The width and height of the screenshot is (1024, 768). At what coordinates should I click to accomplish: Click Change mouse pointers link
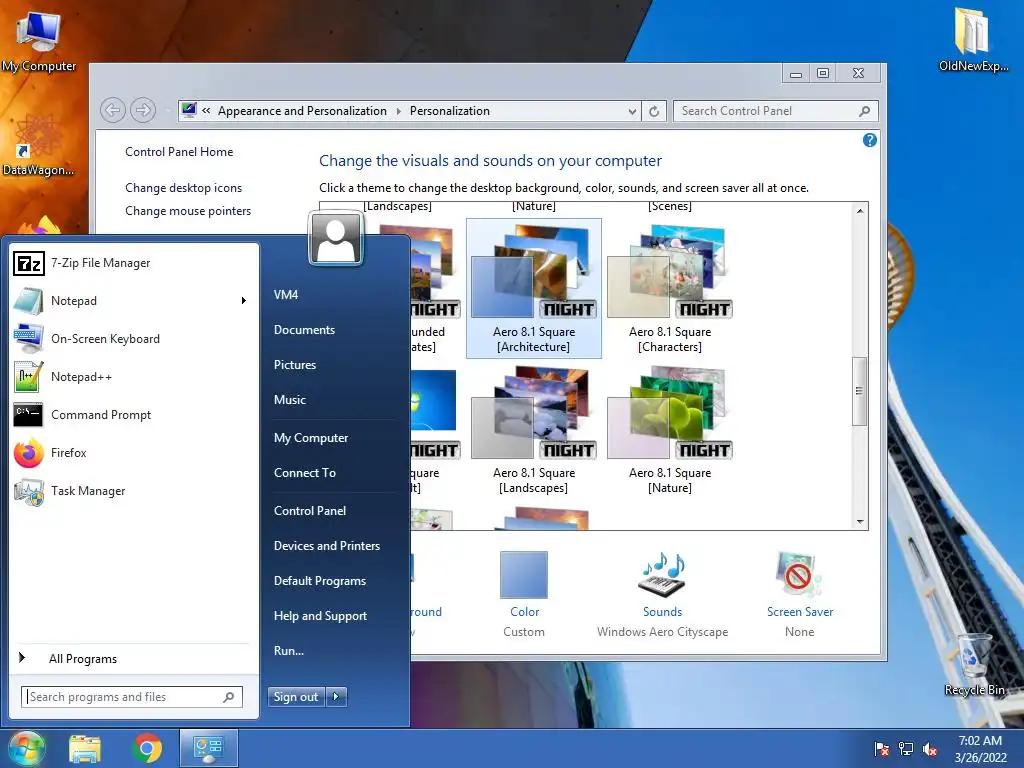[188, 211]
